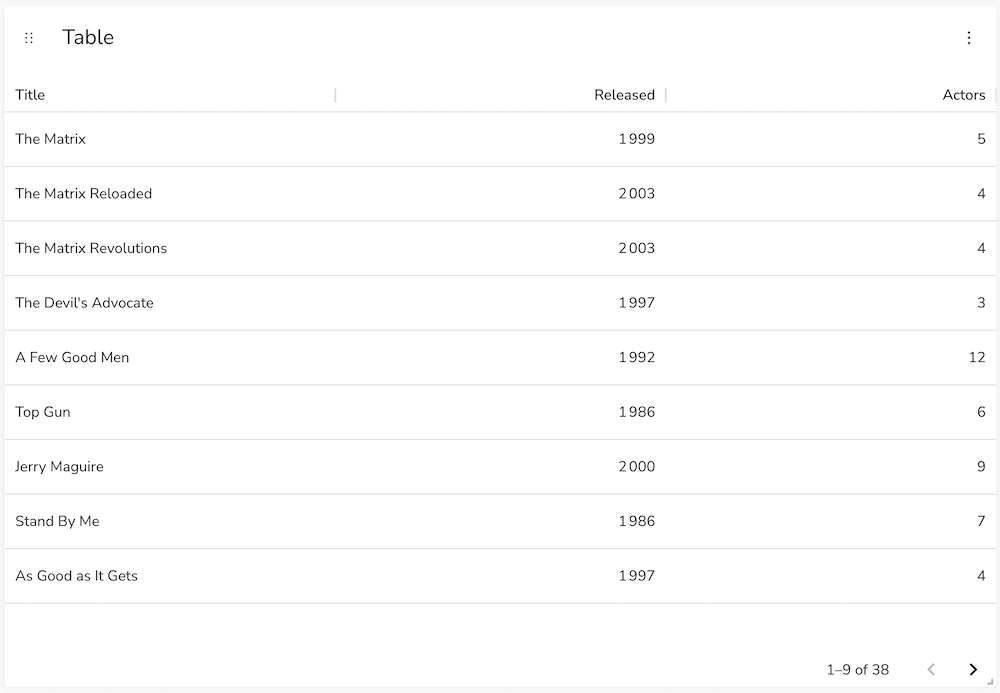1000x693 pixels.
Task: Select the A Few Good Men row
Action: tap(500, 358)
